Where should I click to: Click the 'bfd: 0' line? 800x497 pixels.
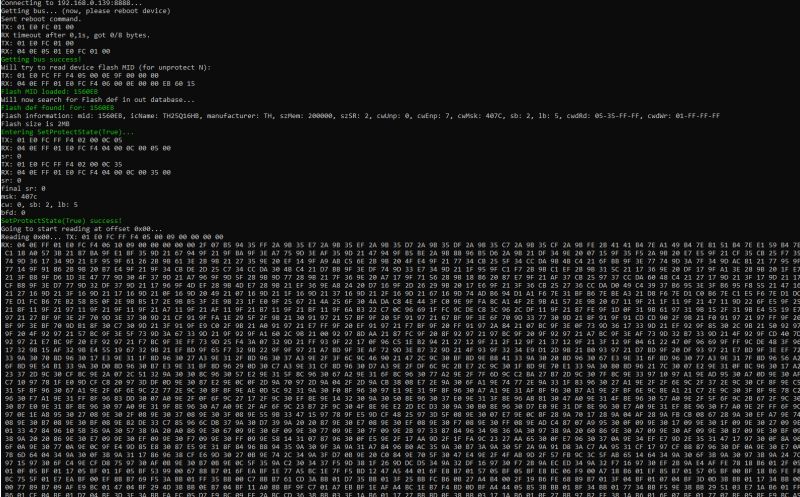(13, 213)
